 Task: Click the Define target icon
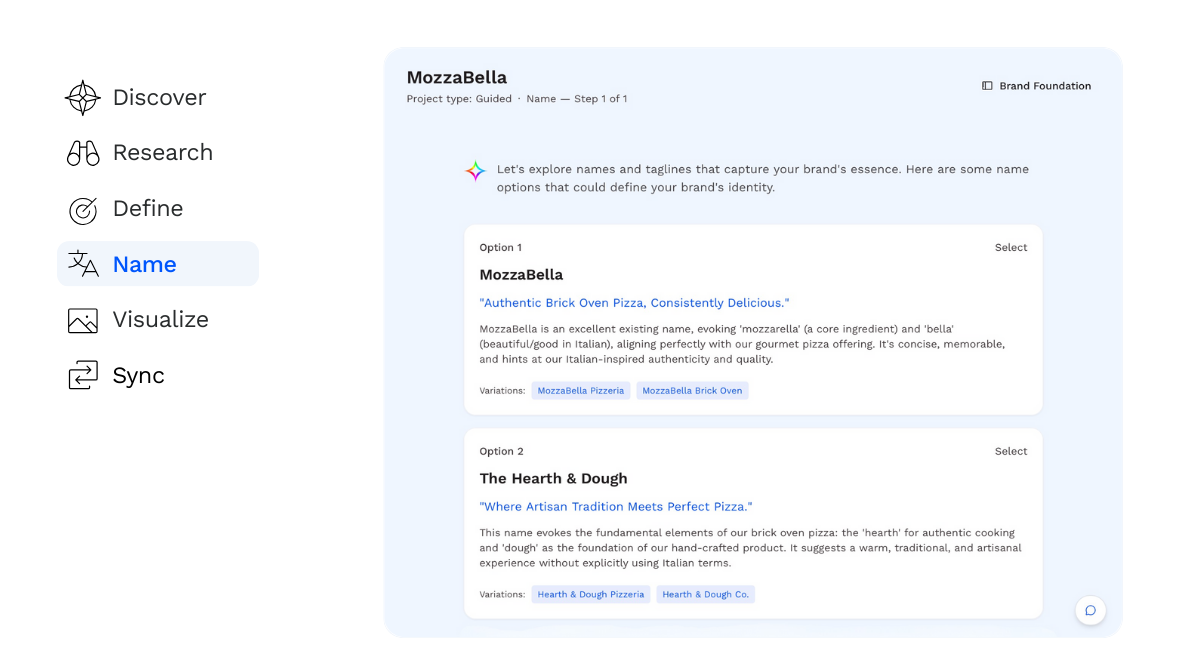[83, 210]
